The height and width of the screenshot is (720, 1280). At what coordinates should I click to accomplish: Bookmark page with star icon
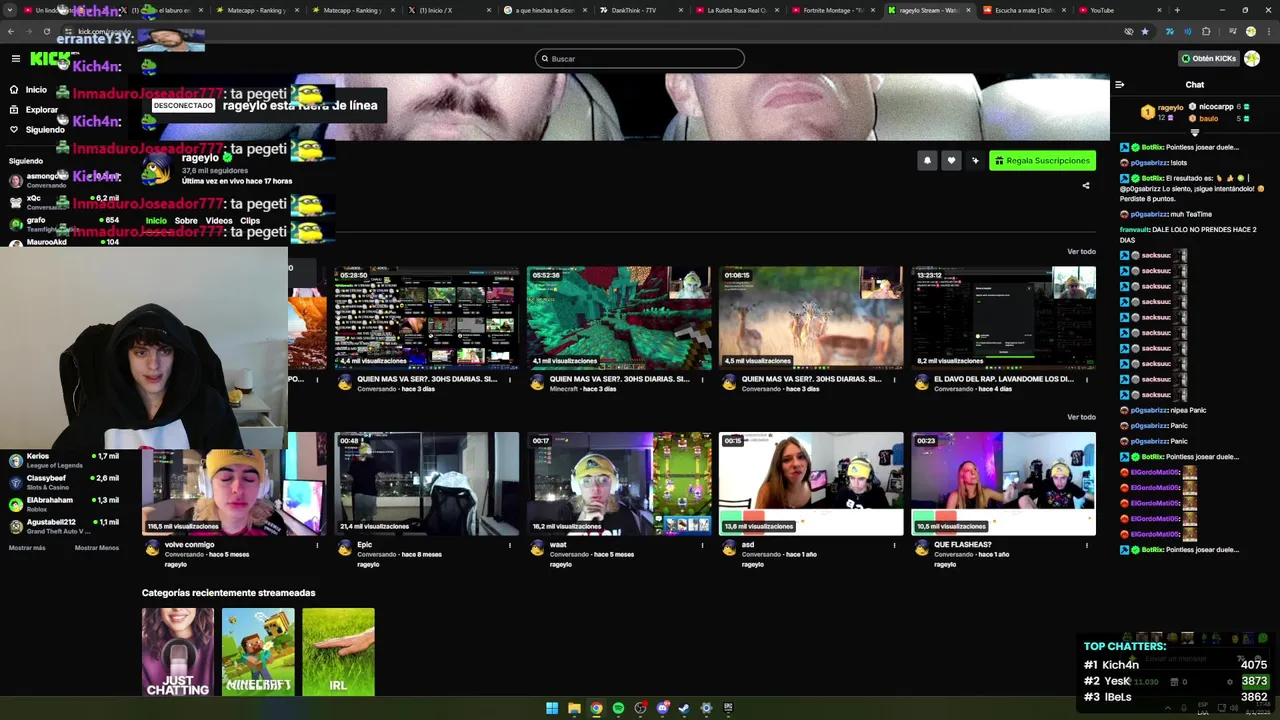point(1145,31)
